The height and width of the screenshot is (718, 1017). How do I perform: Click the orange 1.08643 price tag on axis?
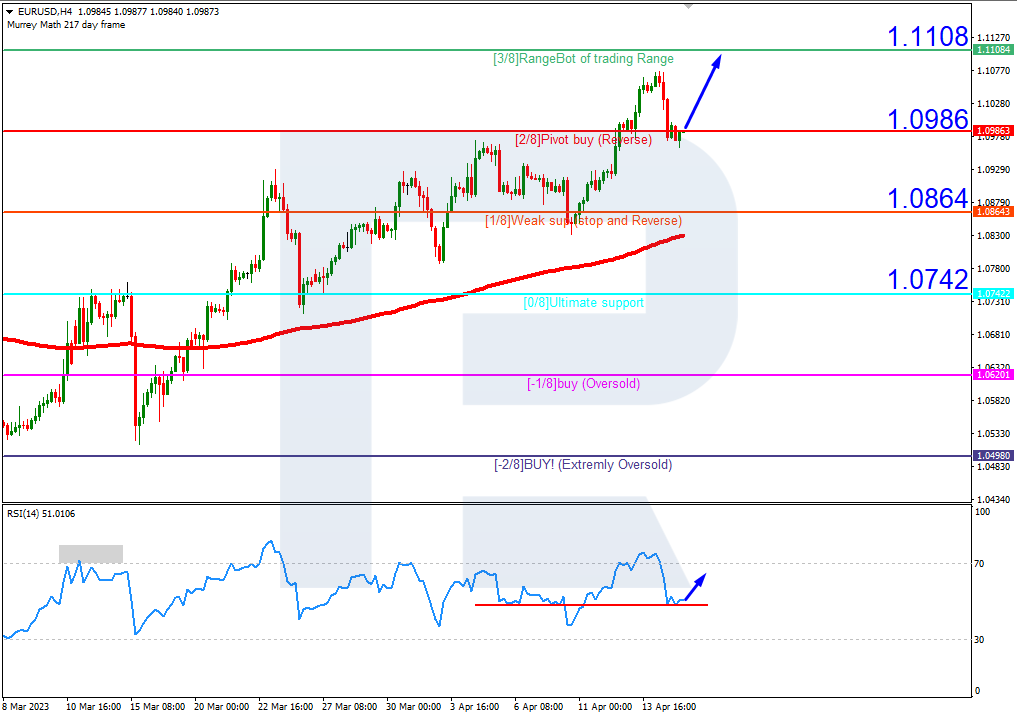click(993, 212)
